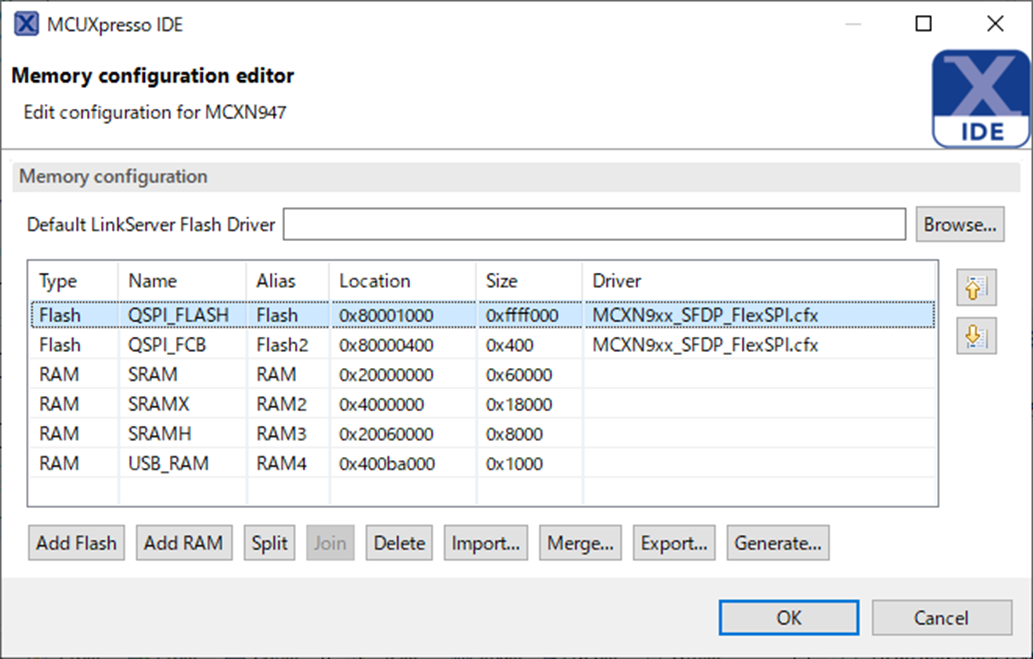The width and height of the screenshot is (1033, 659).
Task: Move the selected region down with the down-arrow icon
Action: point(975,336)
